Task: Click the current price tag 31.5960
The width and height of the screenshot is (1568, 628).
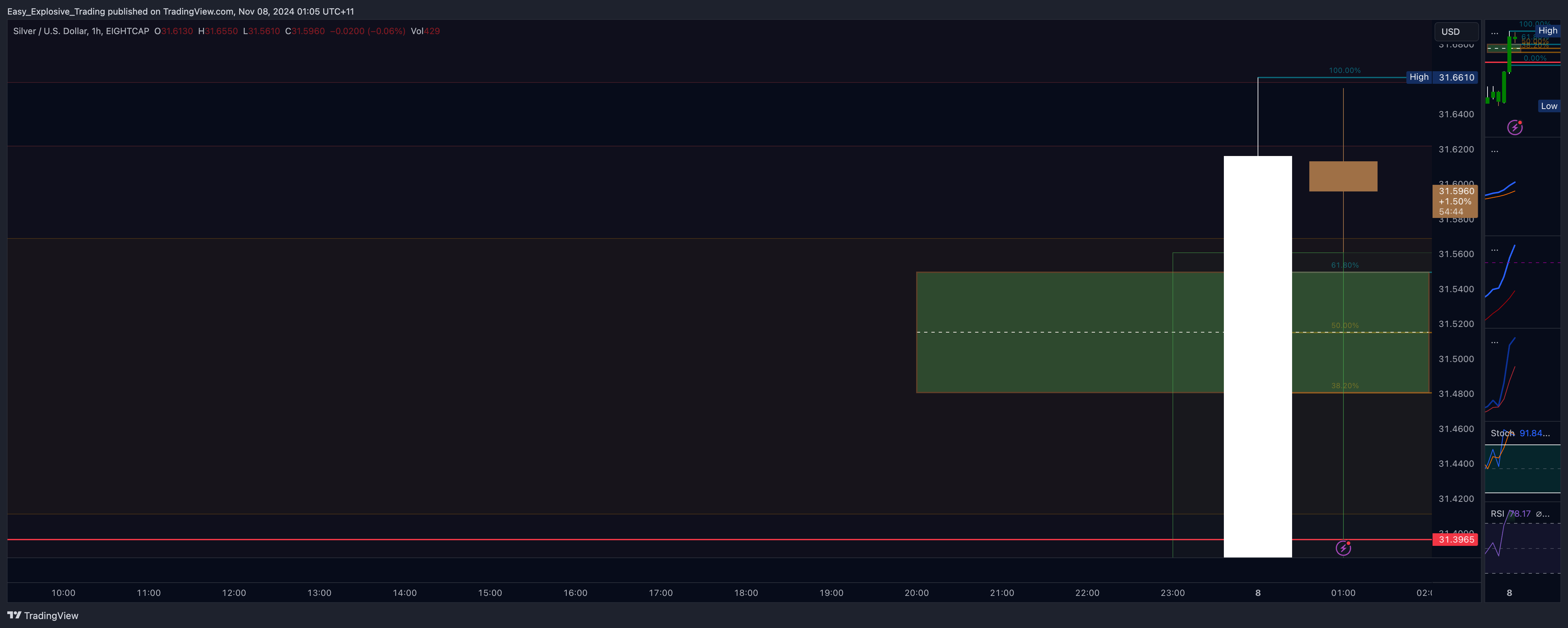Action: (x=1456, y=191)
